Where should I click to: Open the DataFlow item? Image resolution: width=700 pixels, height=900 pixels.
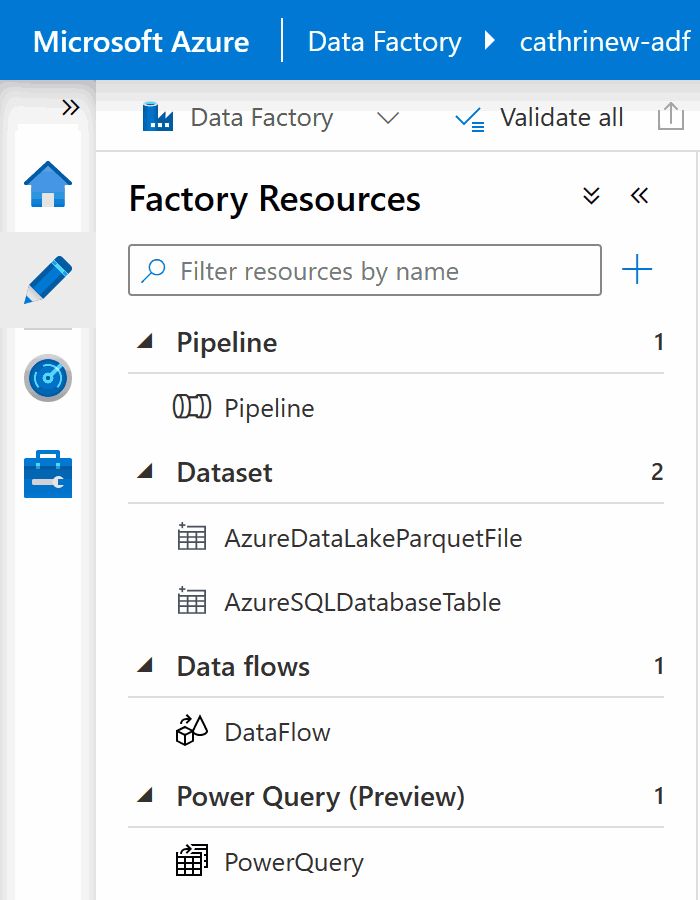pos(277,732)
